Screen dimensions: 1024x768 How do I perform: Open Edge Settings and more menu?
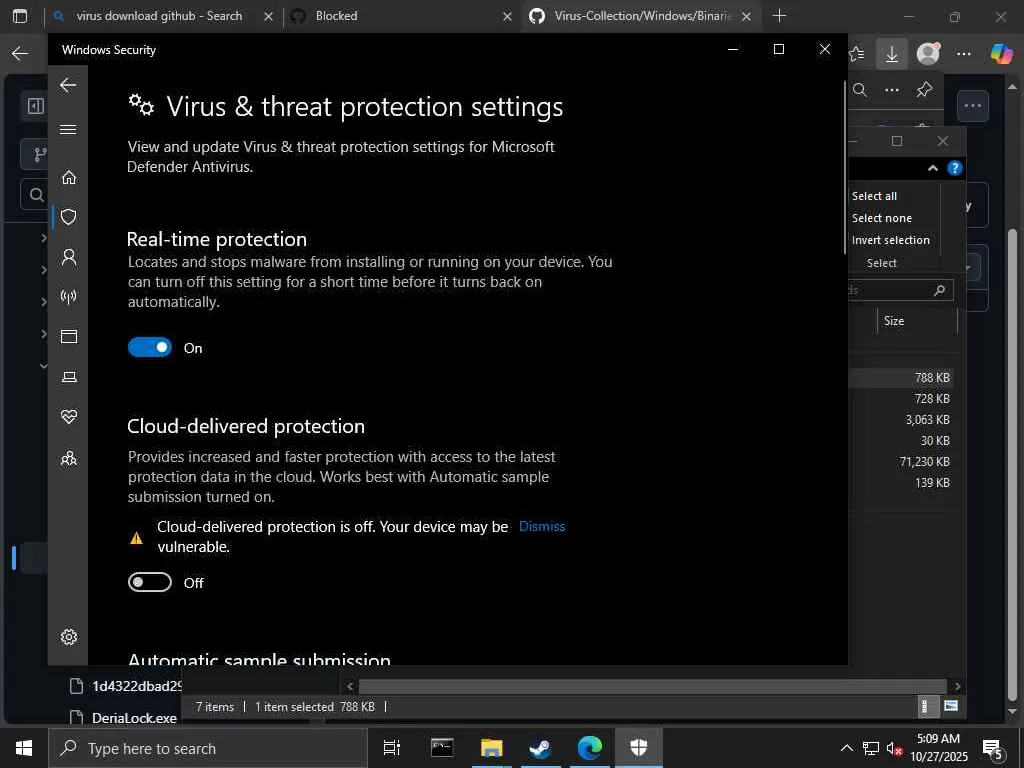(x=964, y=54)
